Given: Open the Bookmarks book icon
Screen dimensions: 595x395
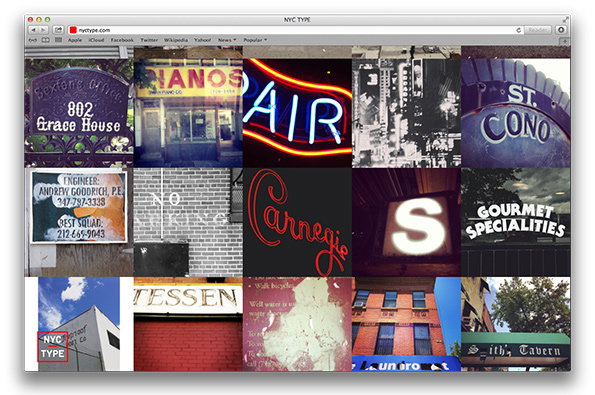Looking at the screenshot, I should (46, 40).
